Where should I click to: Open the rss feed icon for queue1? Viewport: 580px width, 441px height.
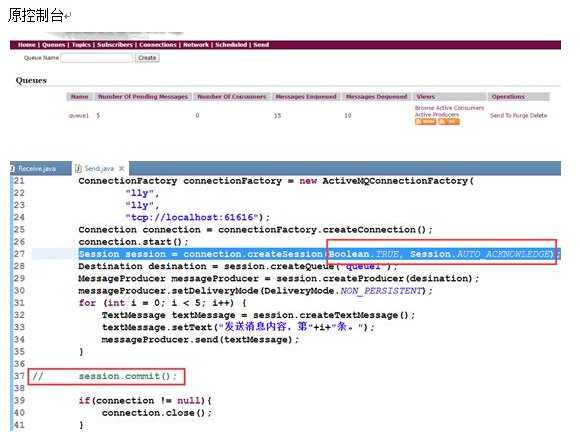(x=449, y=122)
